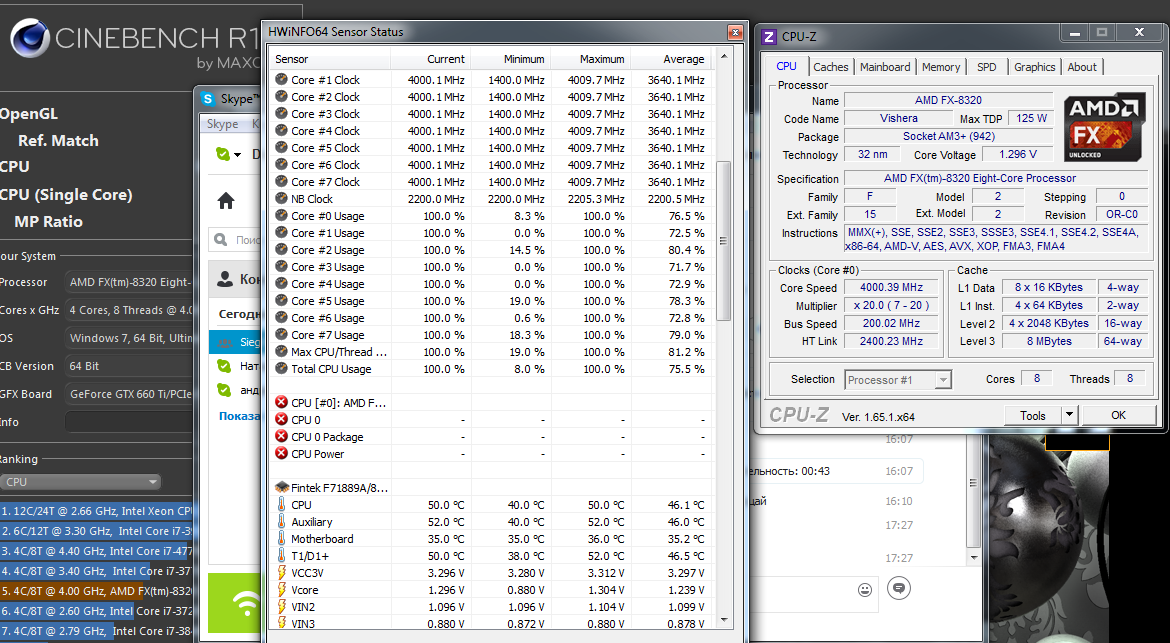Switch to the Caches tab in CPU-Z
This screenshot has height=643, width=1170.
click(830, 67)
